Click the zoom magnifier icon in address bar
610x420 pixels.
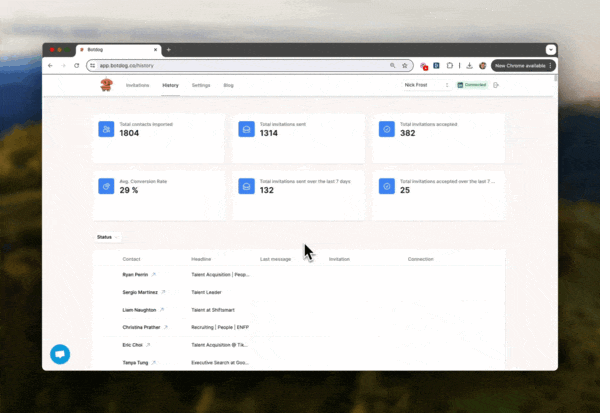pyautogui.click(x=393, y=66)
